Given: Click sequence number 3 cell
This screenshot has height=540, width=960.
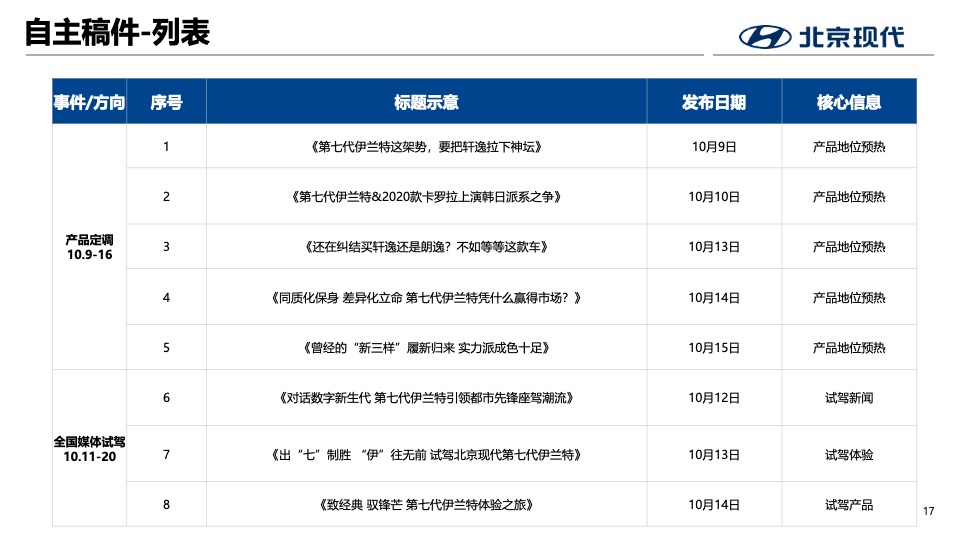Looking at the screenshot, I should [167, 247].
